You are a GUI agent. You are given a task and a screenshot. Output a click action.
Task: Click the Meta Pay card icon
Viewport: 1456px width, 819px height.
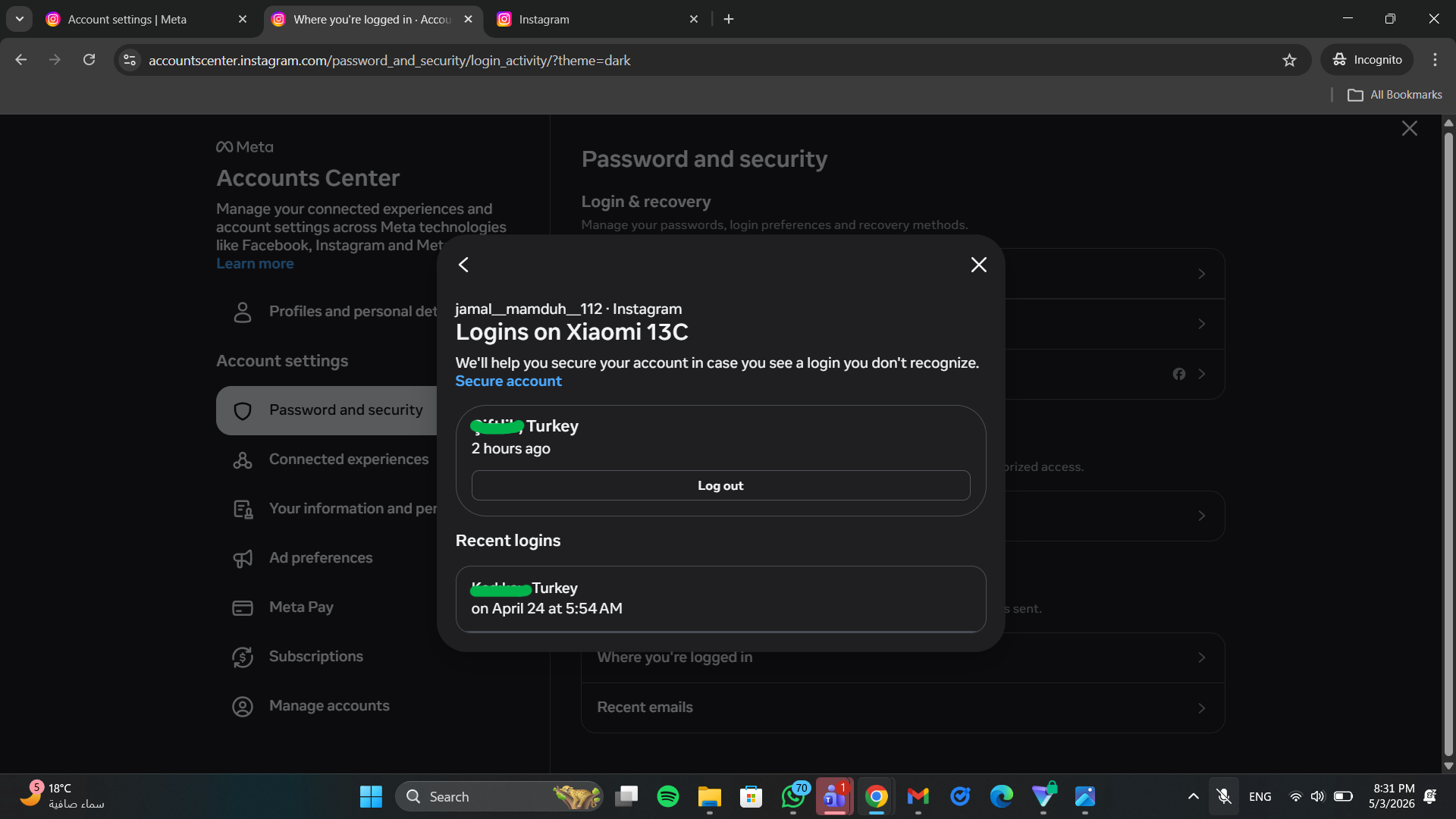click(243, 607)
